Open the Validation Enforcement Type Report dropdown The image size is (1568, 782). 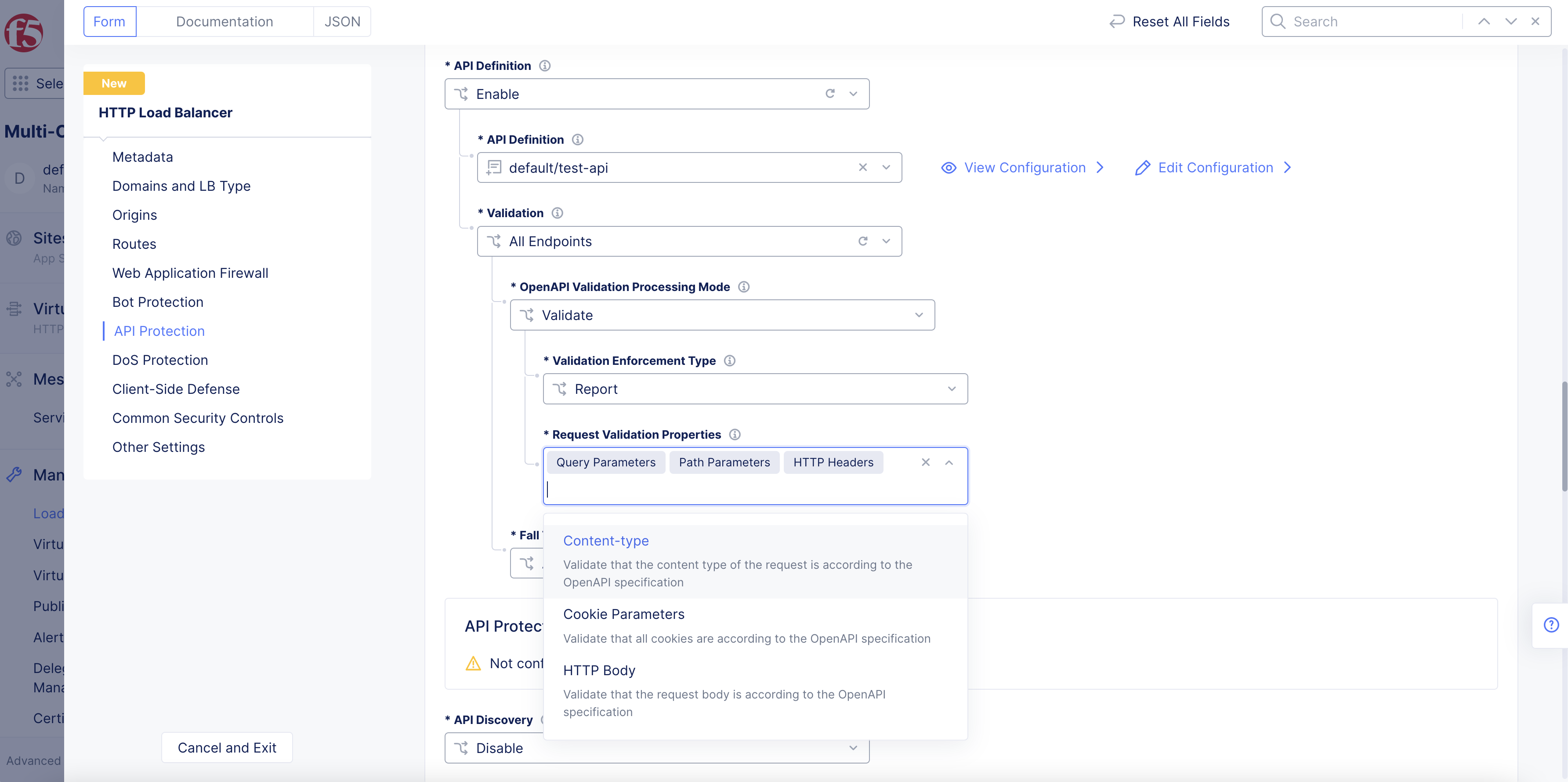coord(755,389)
